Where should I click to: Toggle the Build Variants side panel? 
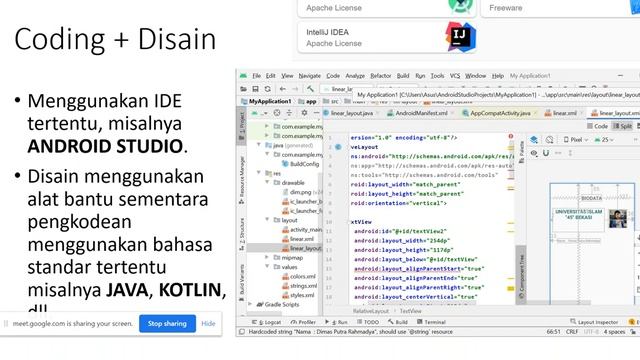coord(242,282)
